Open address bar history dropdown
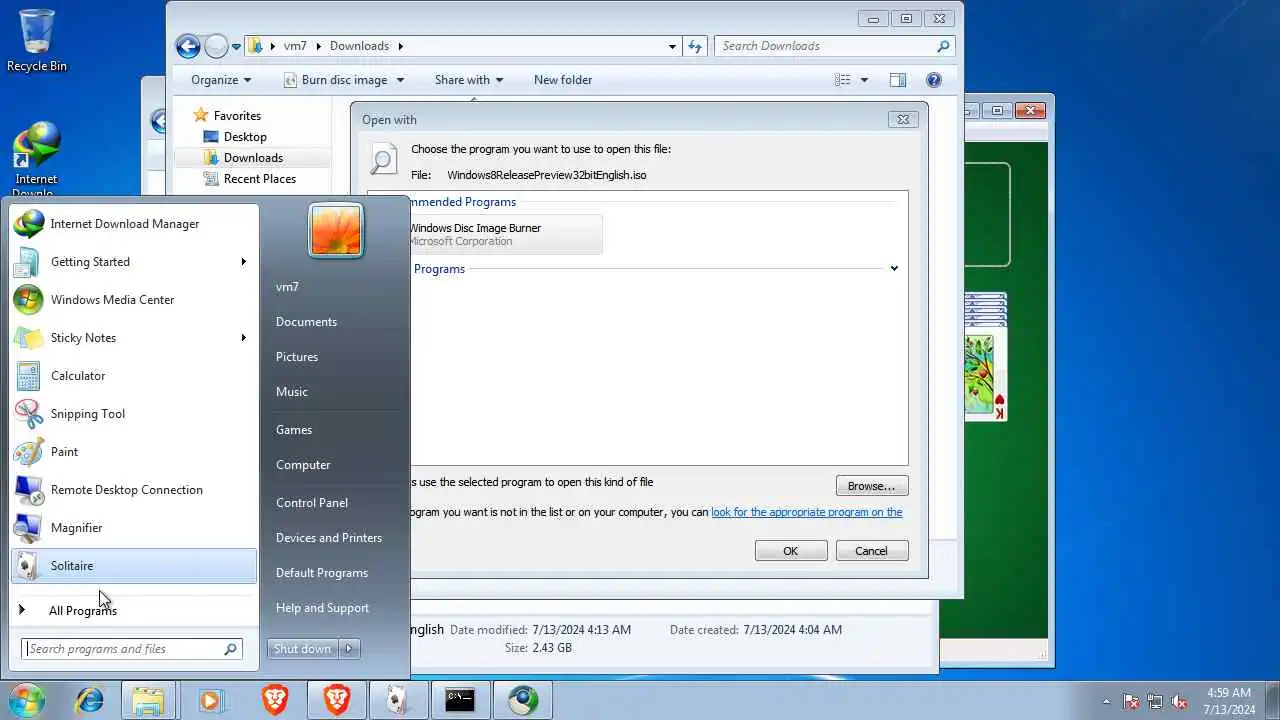Viewport: 1280px width, 720px height. [672, 46]
